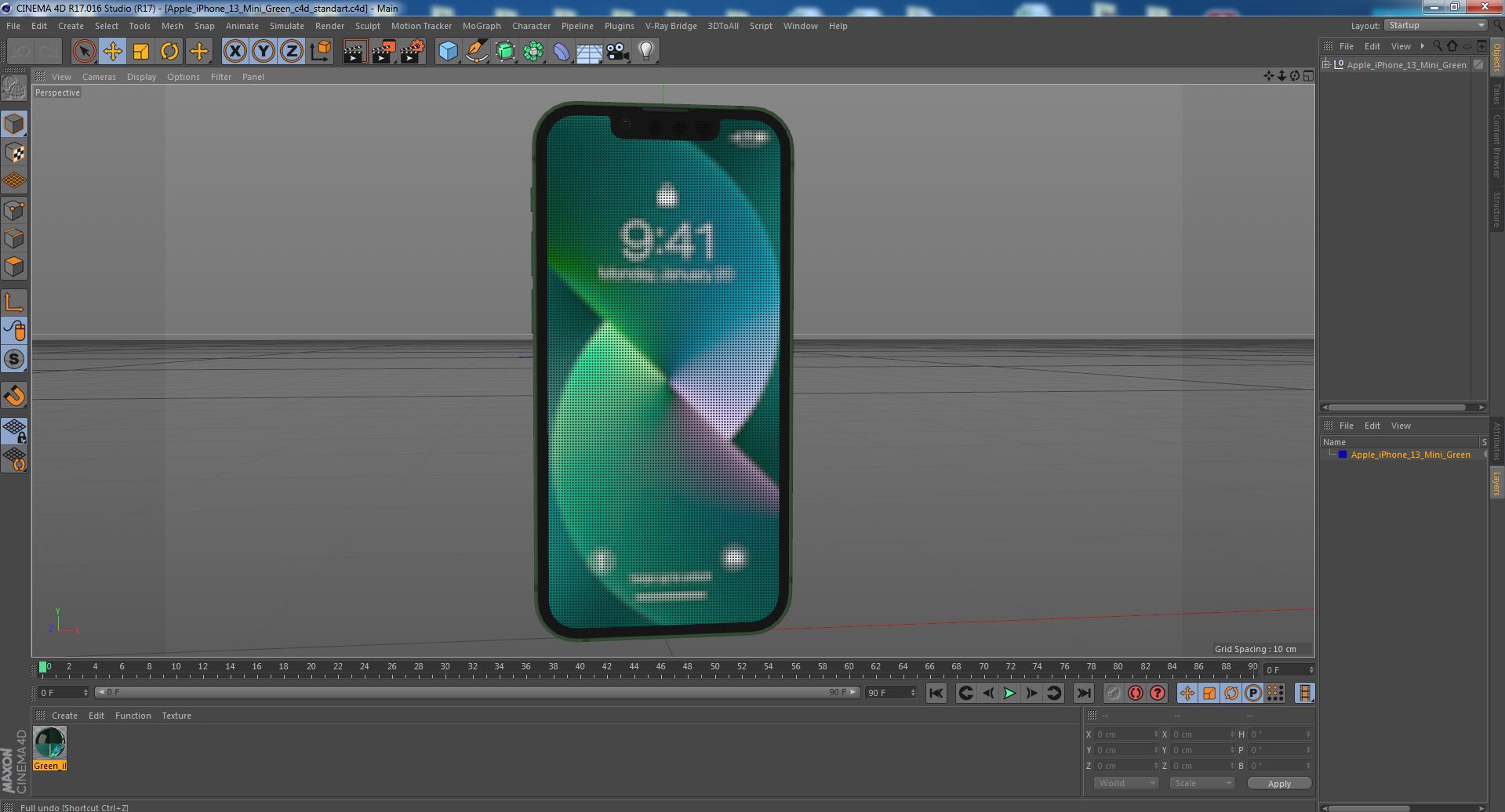Open the V-Ray Bridge menu
The width and height of the screenshot is (1505, 812).
(x=671, y=26)
